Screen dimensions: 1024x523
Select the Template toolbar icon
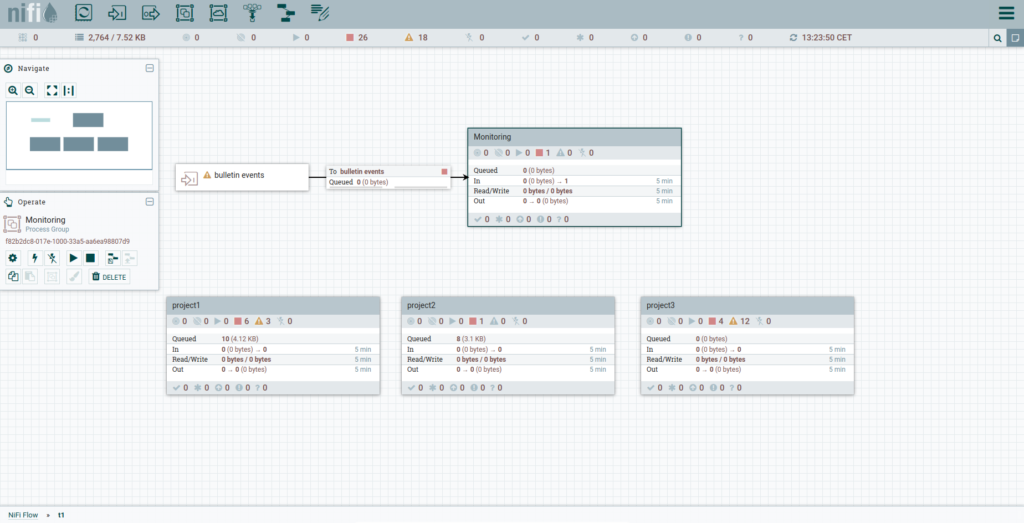[286, 12]
